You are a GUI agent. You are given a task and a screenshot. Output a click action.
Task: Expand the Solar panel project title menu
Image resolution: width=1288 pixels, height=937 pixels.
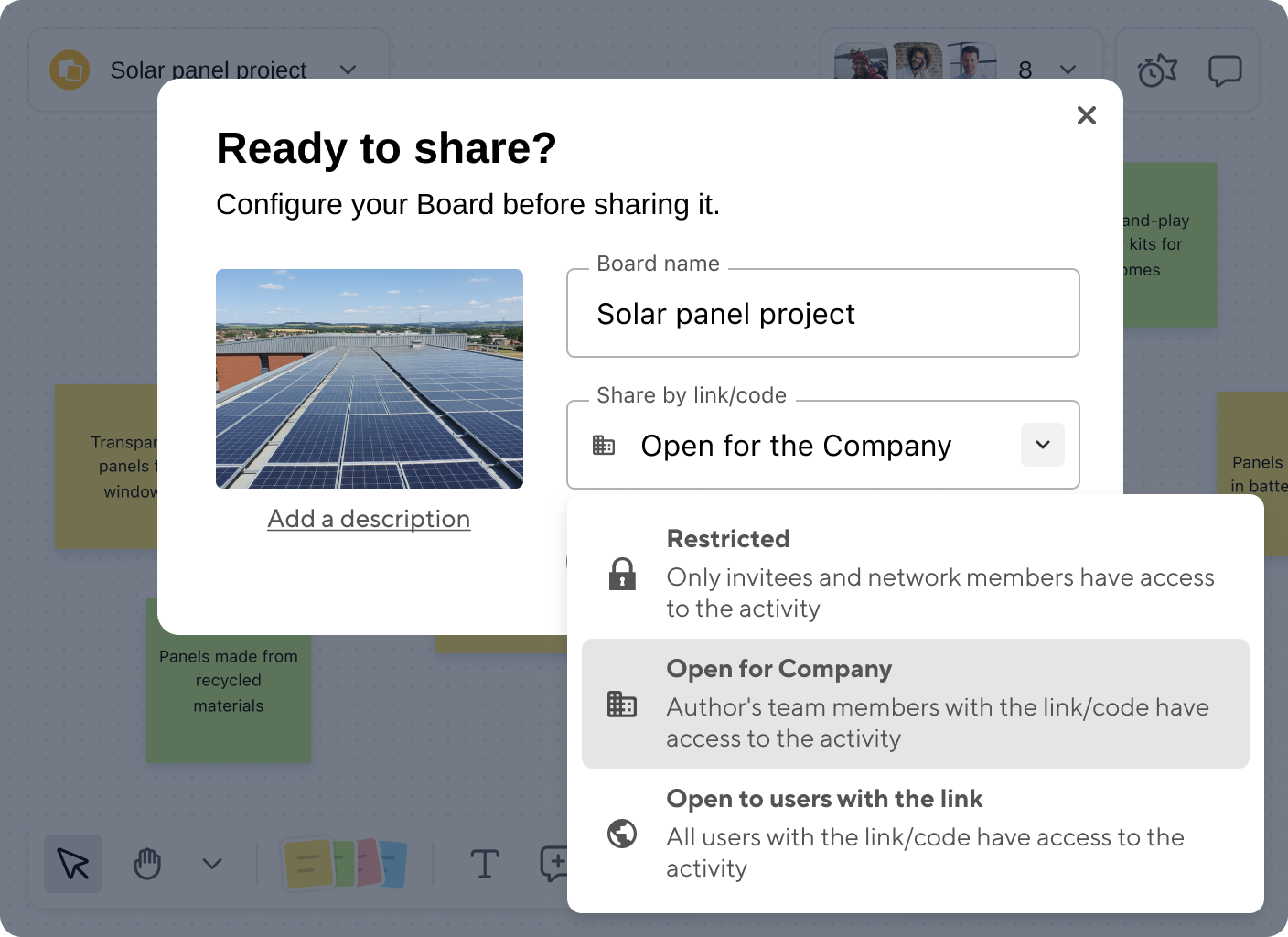[348, 70]
